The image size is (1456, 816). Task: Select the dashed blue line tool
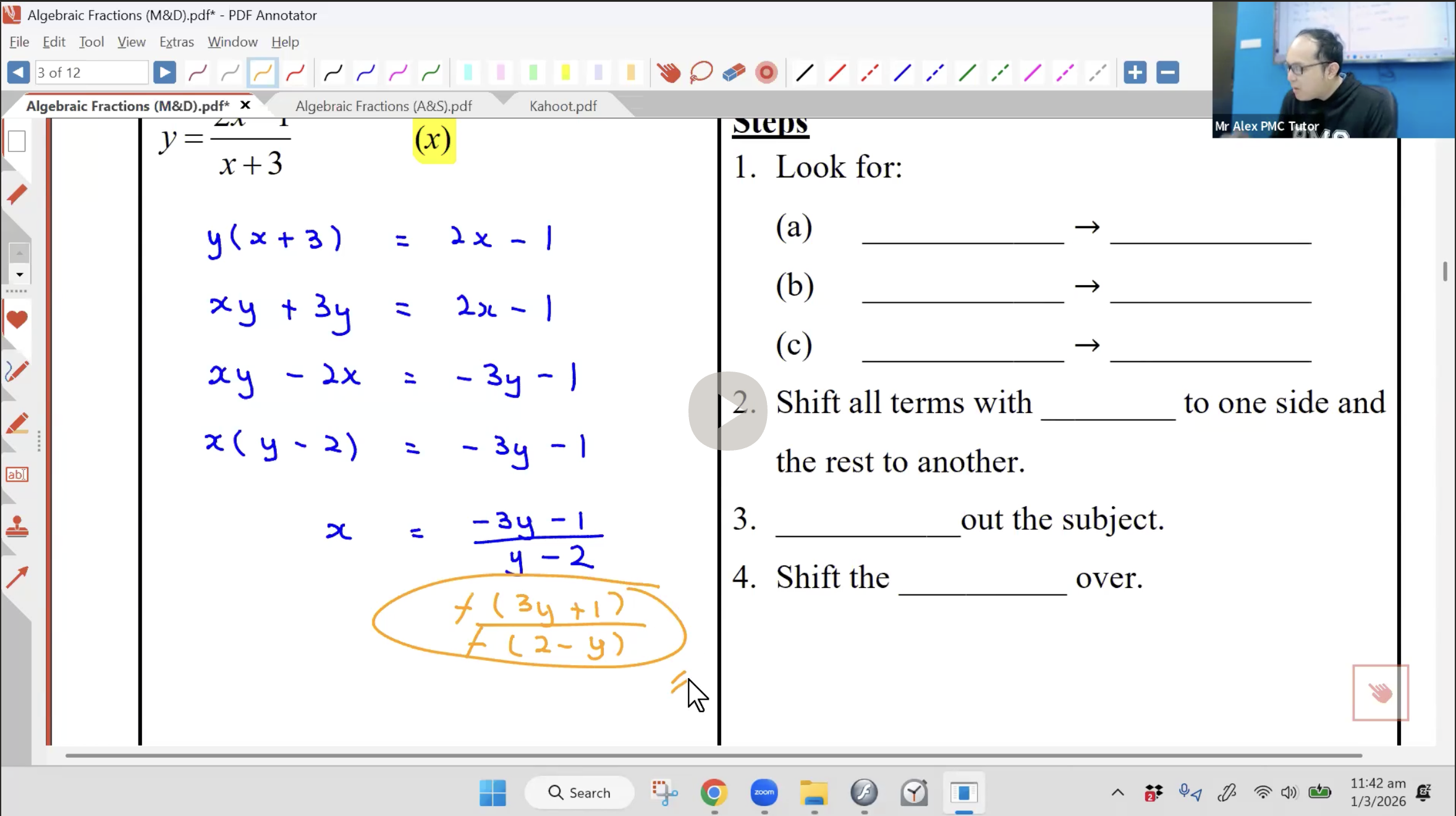[935, 73]
